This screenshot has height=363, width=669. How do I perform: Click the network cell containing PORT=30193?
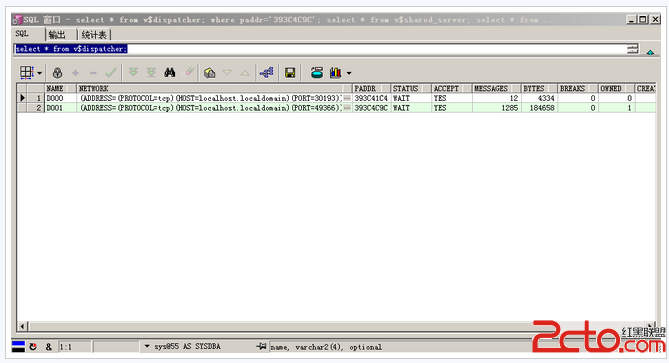point(210,98)
